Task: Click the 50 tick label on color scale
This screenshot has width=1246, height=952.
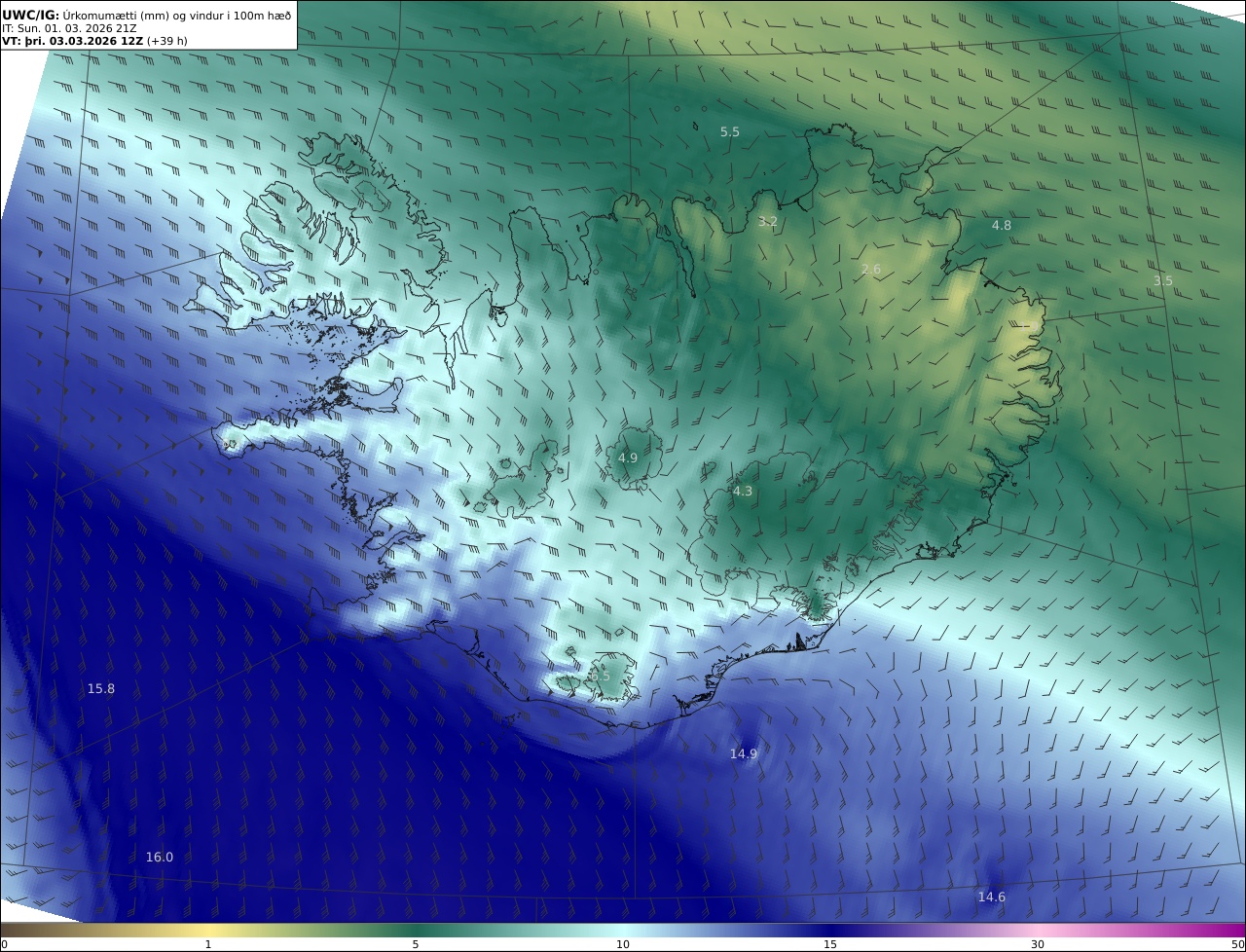Action: (x=1237, y=944)
